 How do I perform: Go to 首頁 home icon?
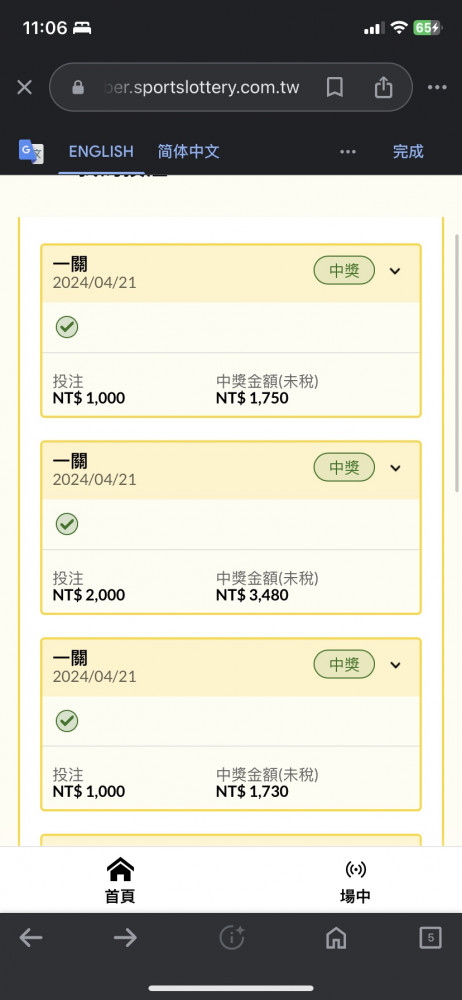[120, 880]
